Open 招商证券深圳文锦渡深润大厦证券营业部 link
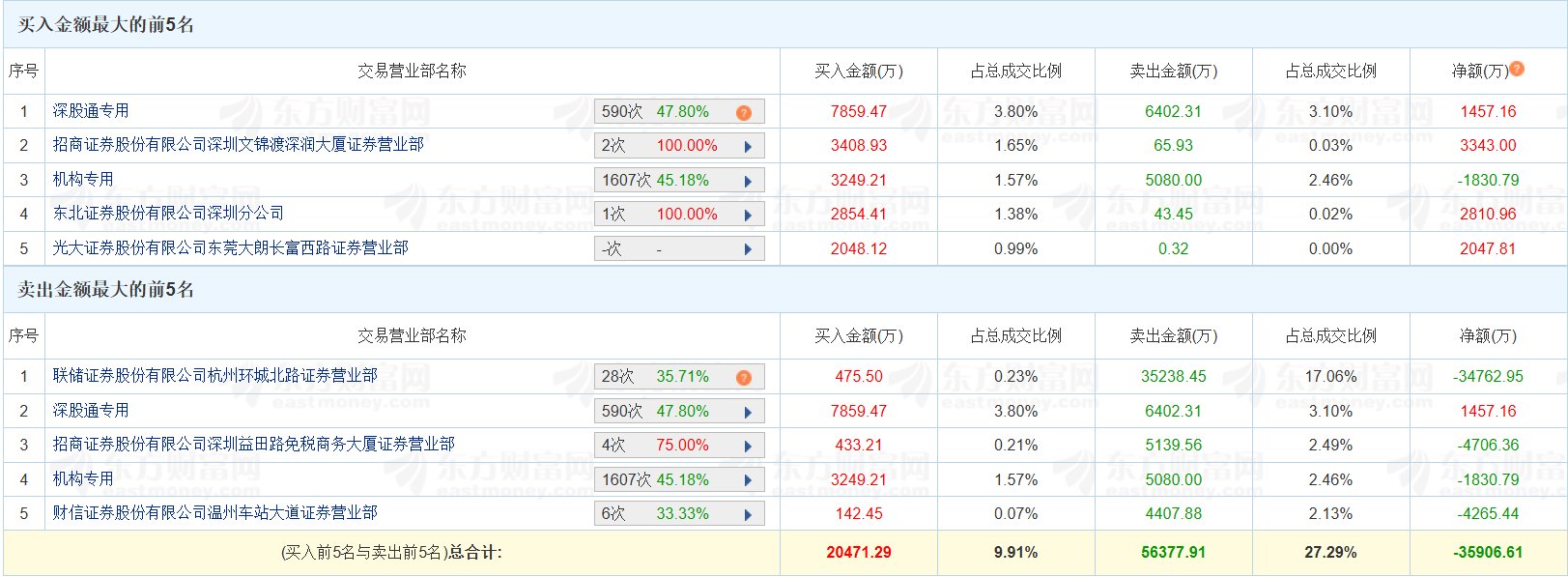The image size is (1568, 577). [x=238, y=145]
